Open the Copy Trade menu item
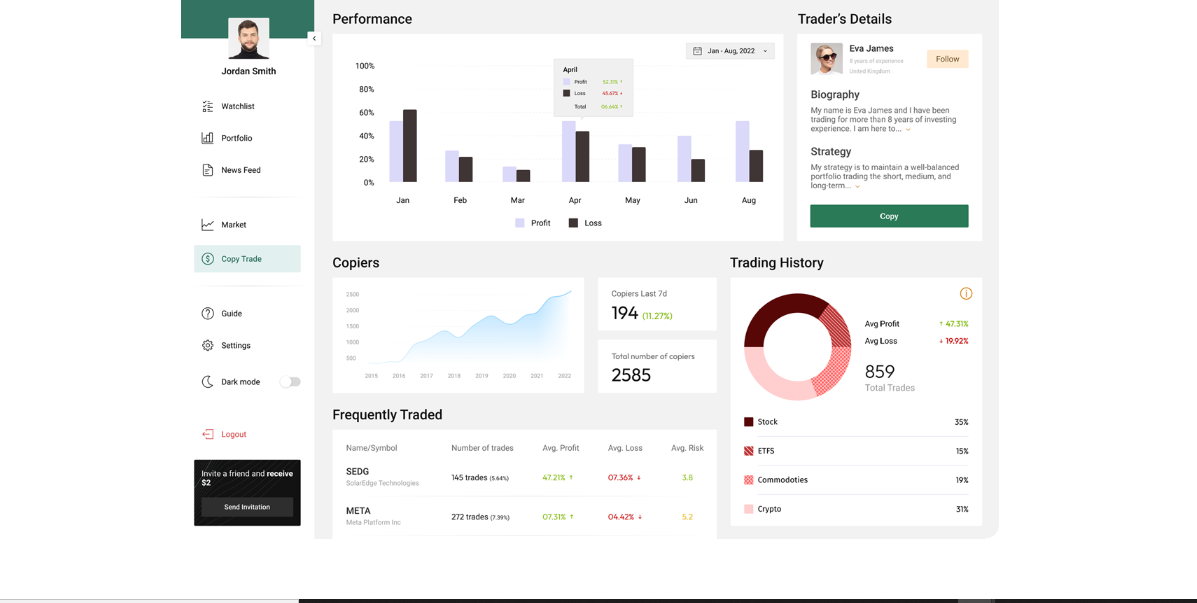 247,259
